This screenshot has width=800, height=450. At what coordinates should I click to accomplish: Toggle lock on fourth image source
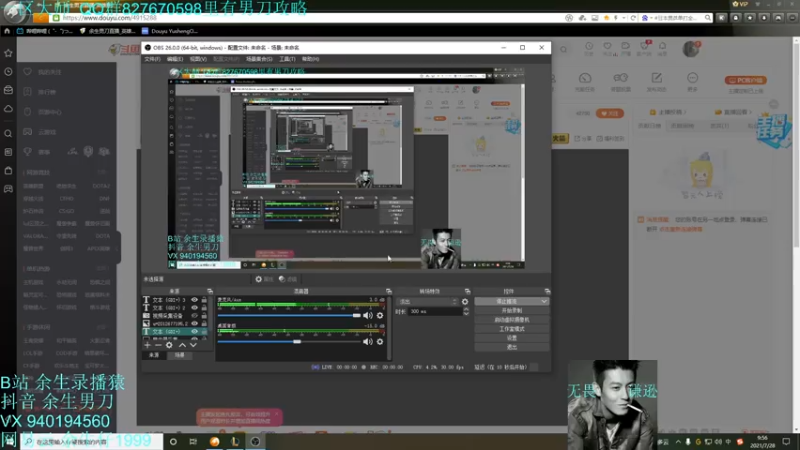click(x=204, y=323)
